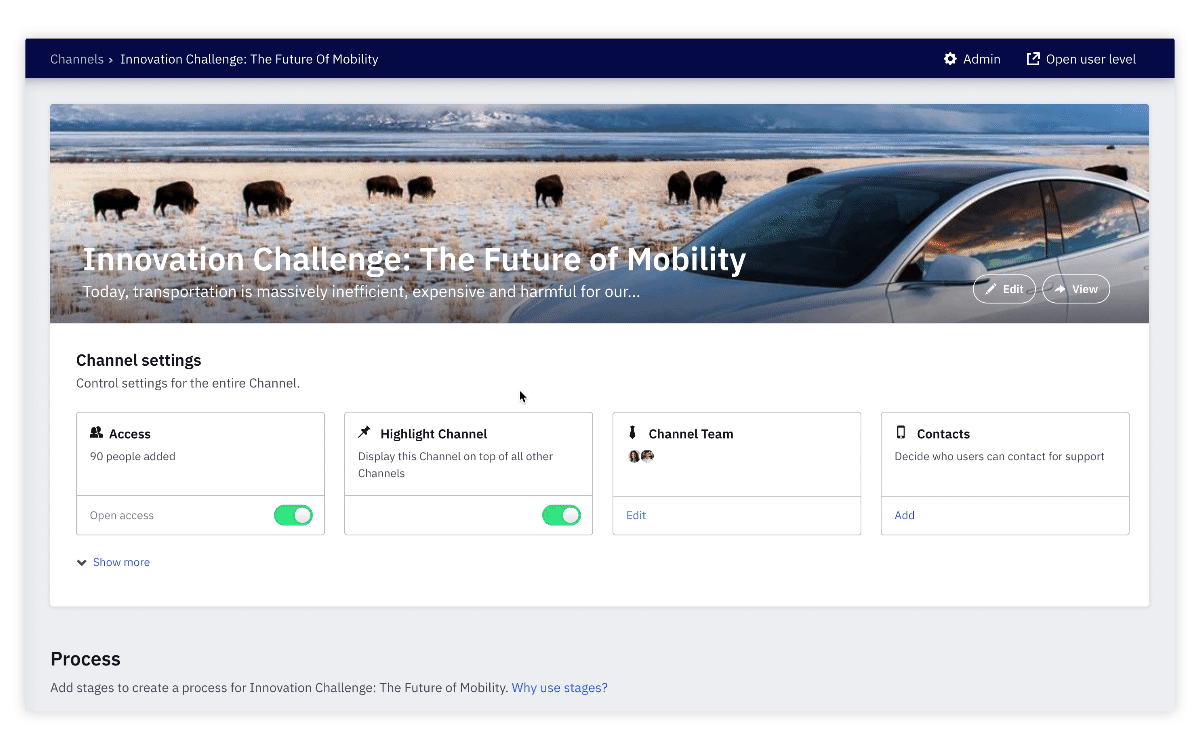Click Edit link in Channel Team card
Screen dimensions: 1200x750
tap(636, 515)
